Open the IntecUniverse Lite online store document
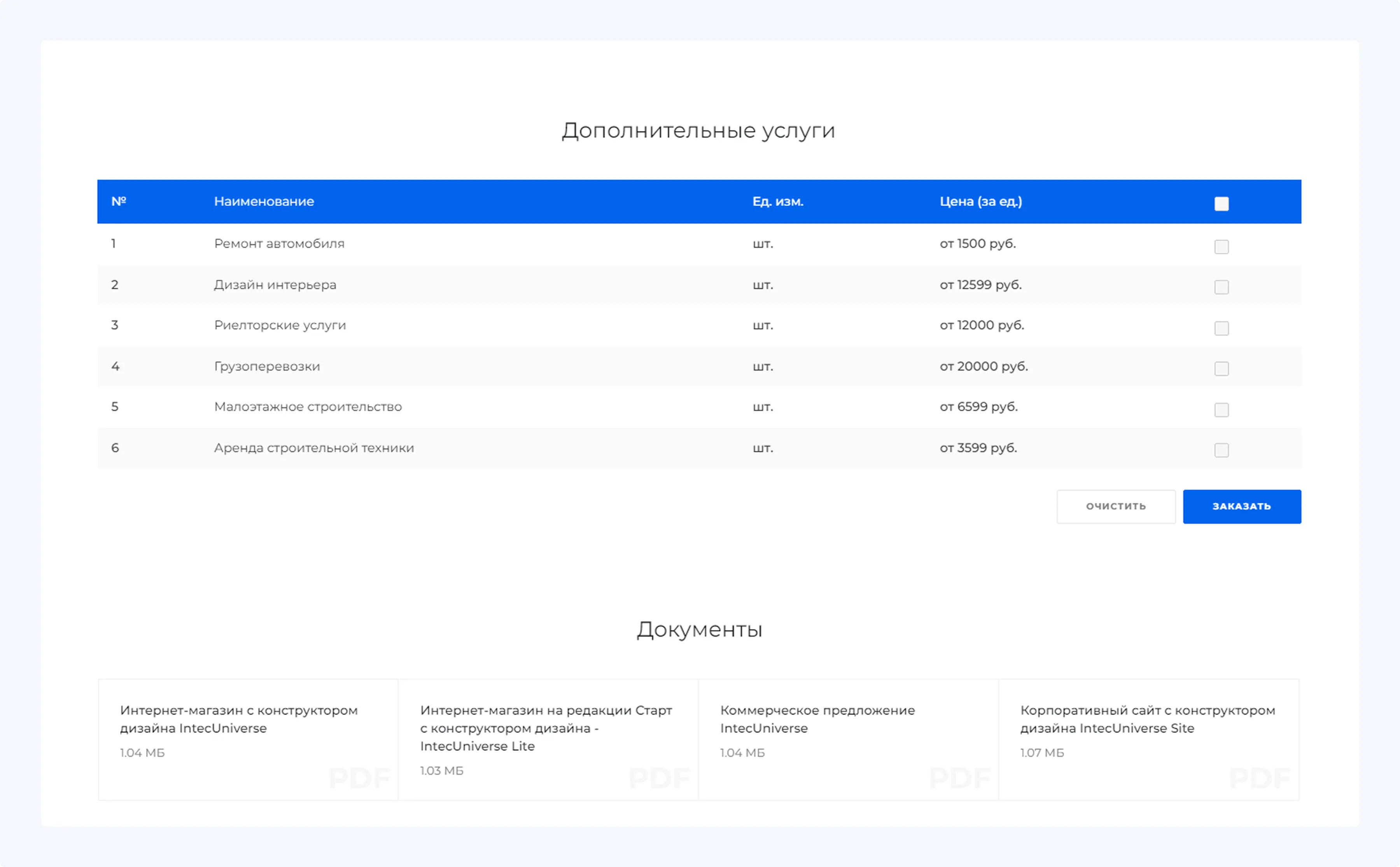Viewport: 1400px width, 867px height. pos(546,728)
